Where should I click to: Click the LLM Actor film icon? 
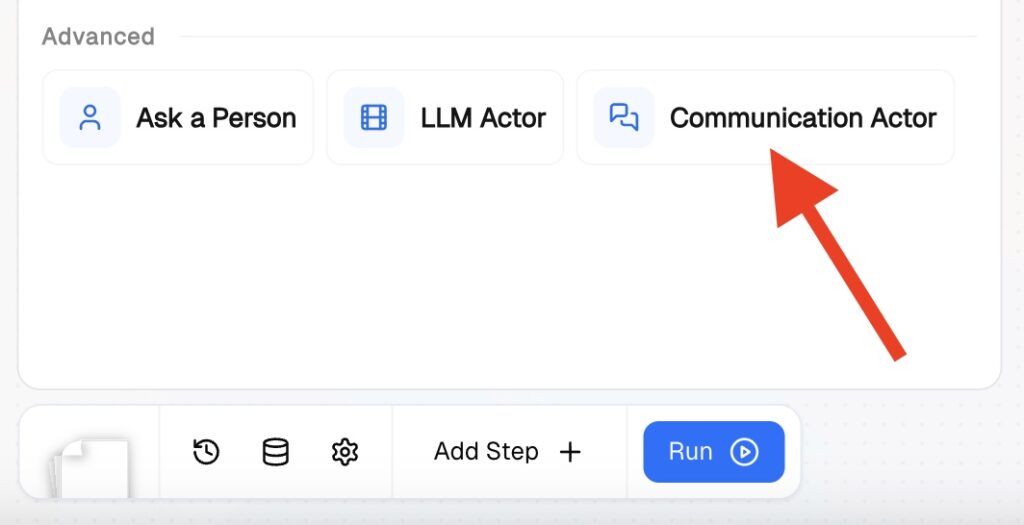(374, 118)
